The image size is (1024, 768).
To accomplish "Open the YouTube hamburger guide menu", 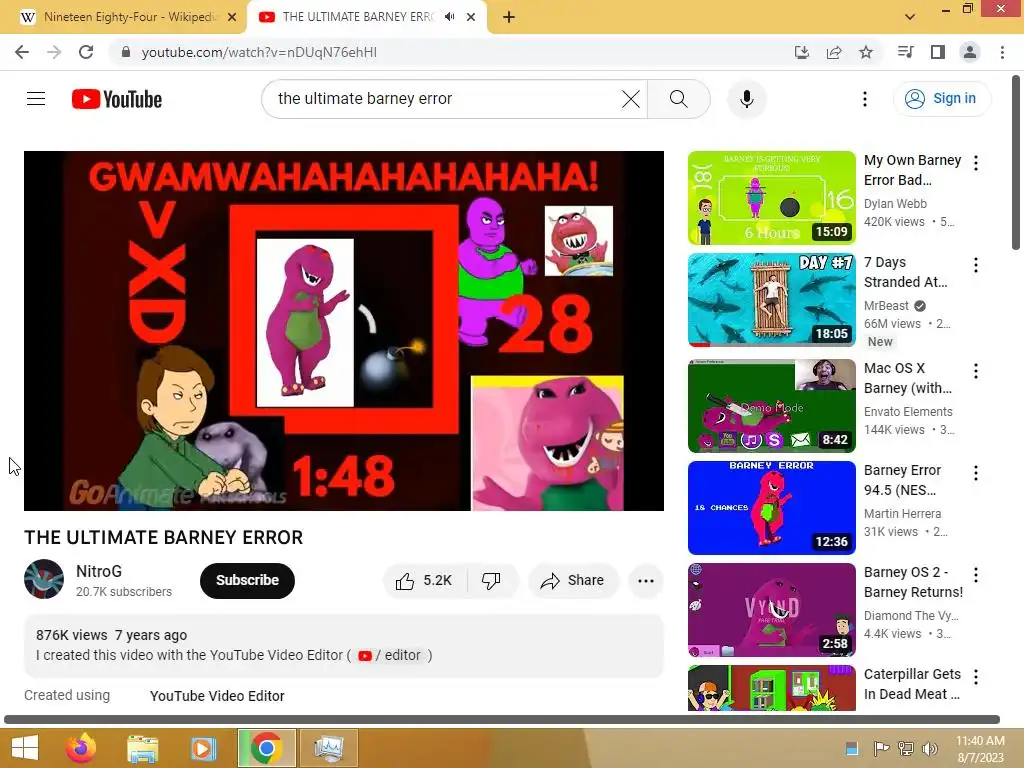I will [x=36, y=99].
